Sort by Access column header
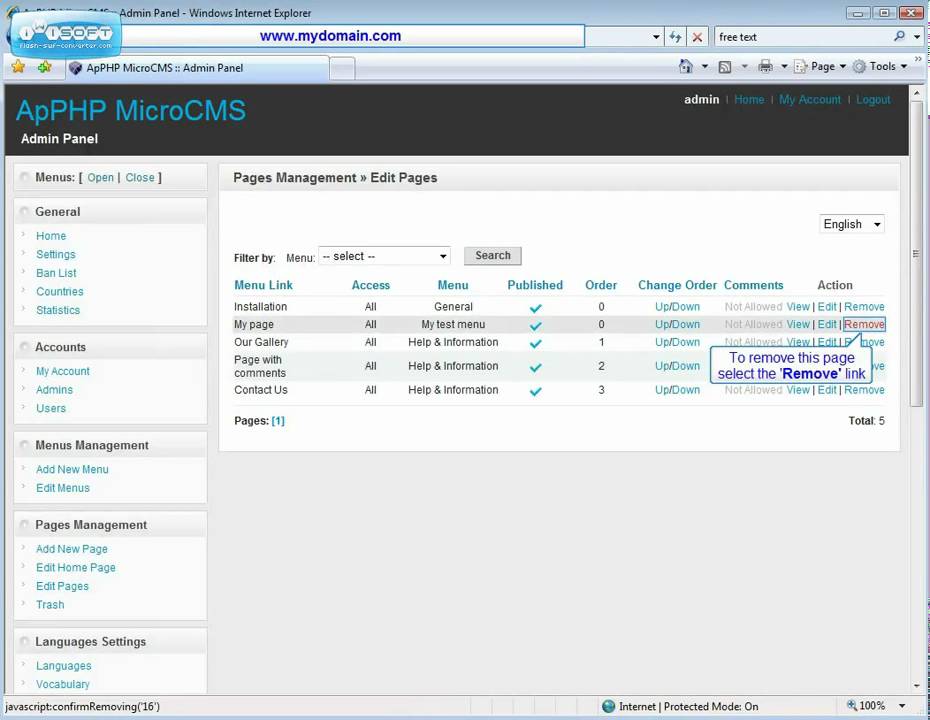930x720 pixels. click(x=371, y=285)
